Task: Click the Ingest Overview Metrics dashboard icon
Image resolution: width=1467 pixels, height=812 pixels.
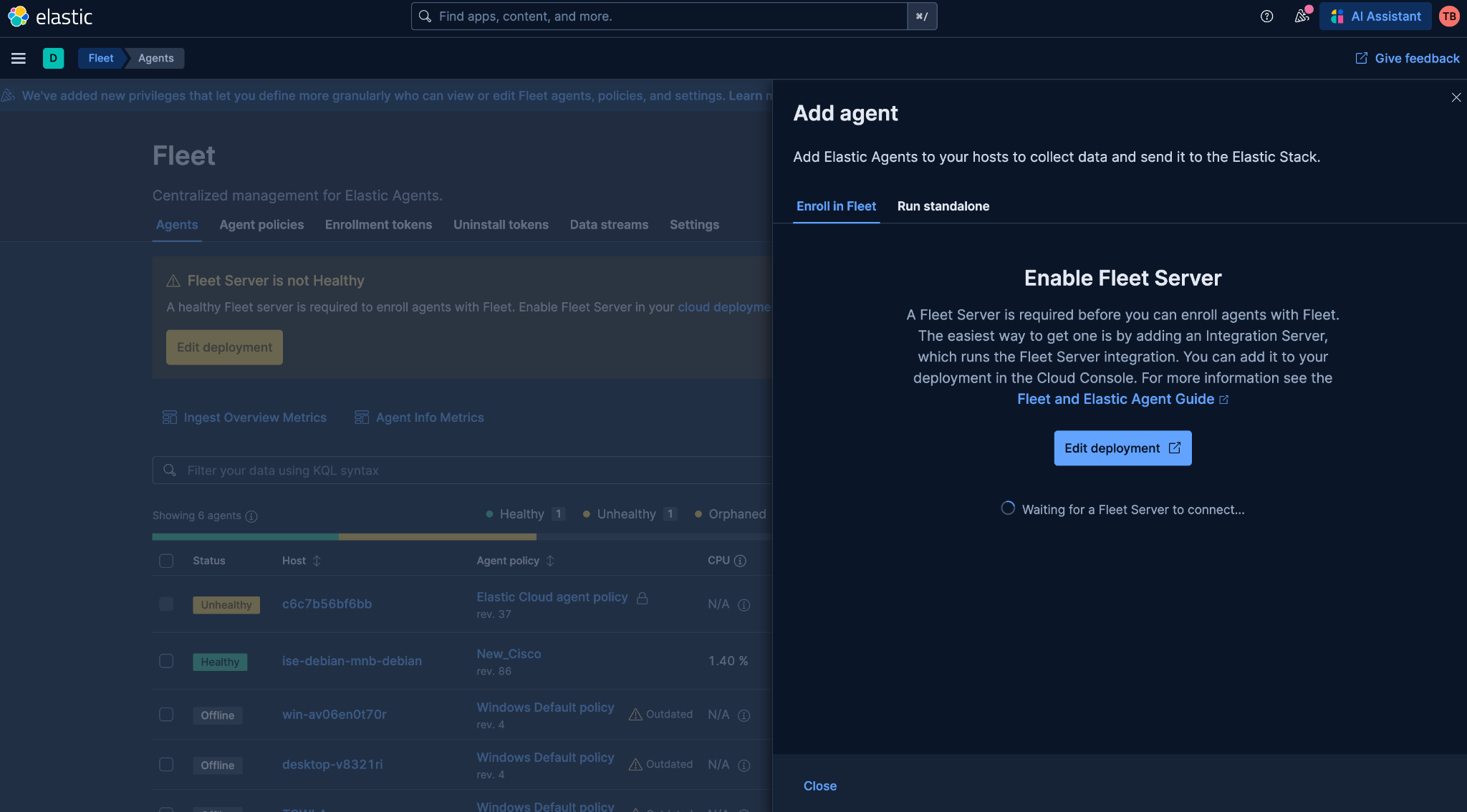Action: point(170,417)
